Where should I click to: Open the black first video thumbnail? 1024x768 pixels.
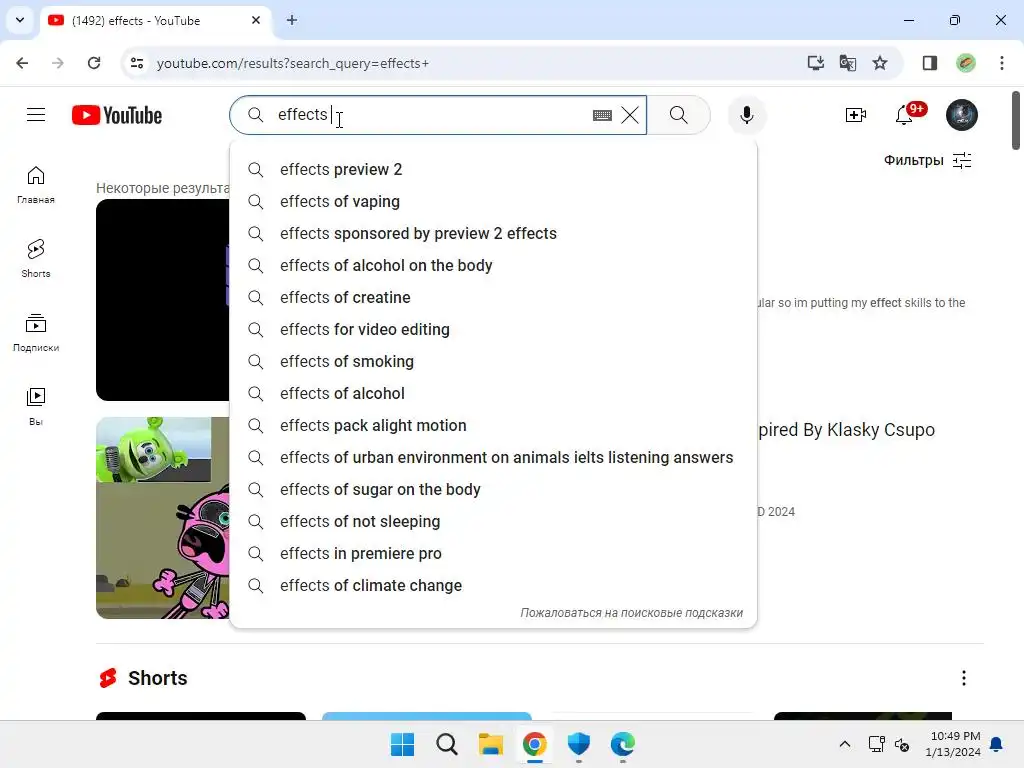point(163,300)
